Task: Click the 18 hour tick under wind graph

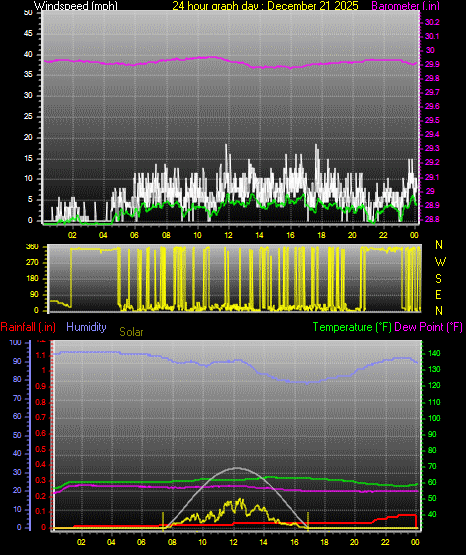Action: [321, 235]
